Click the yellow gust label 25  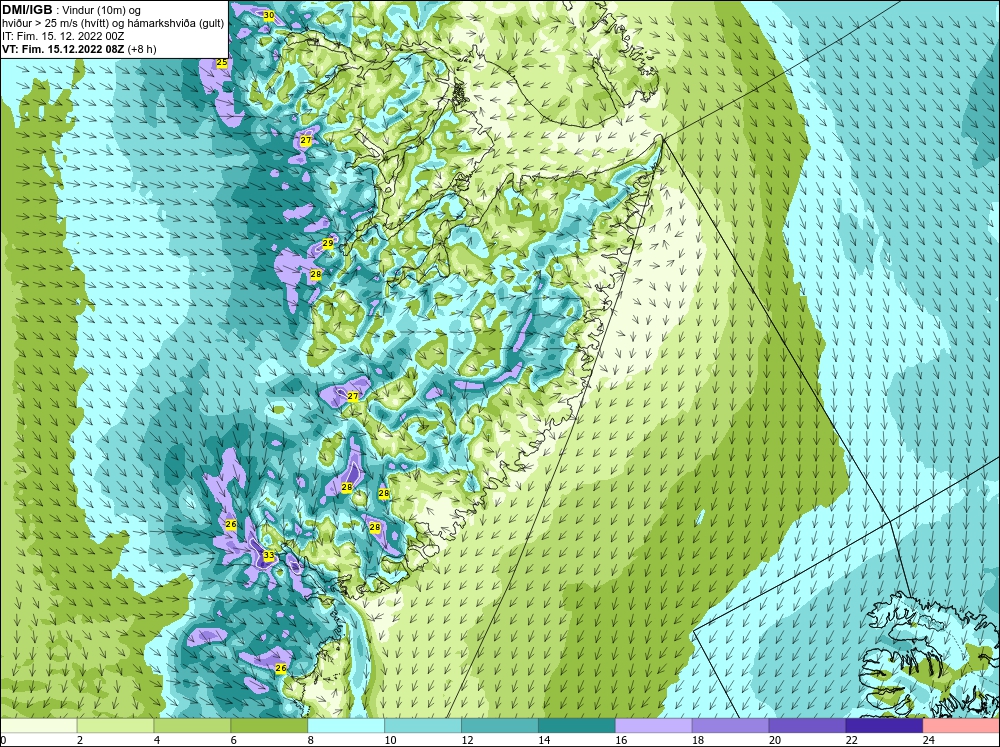(x=222, y=63)
